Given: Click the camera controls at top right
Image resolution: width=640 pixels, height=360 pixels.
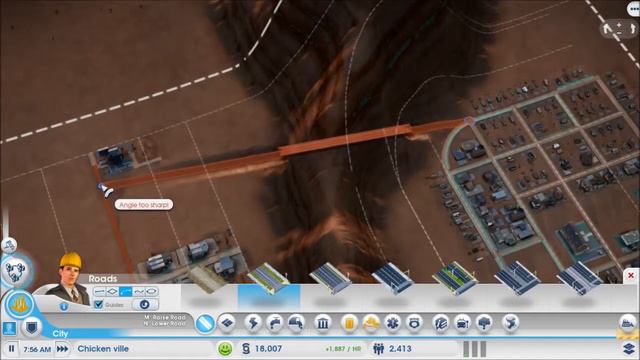Looking at the screenshot, I should (619, 29).
